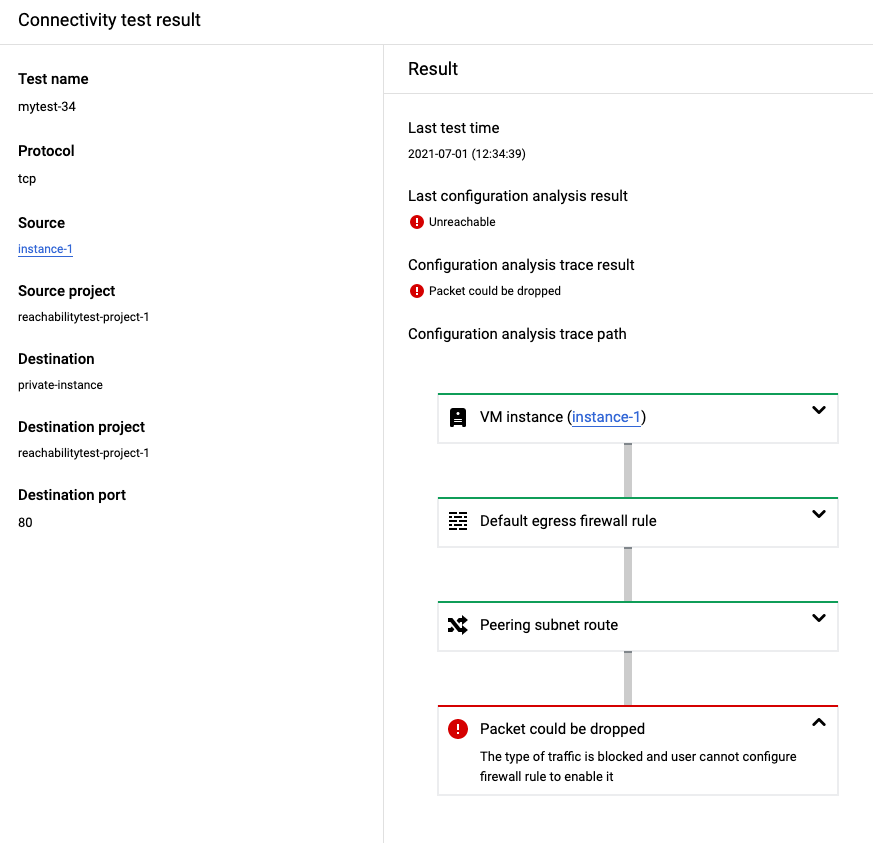Expand the Default egress firewall rule details
This screenshot has width=873, height=843.
tap(818, 514)
